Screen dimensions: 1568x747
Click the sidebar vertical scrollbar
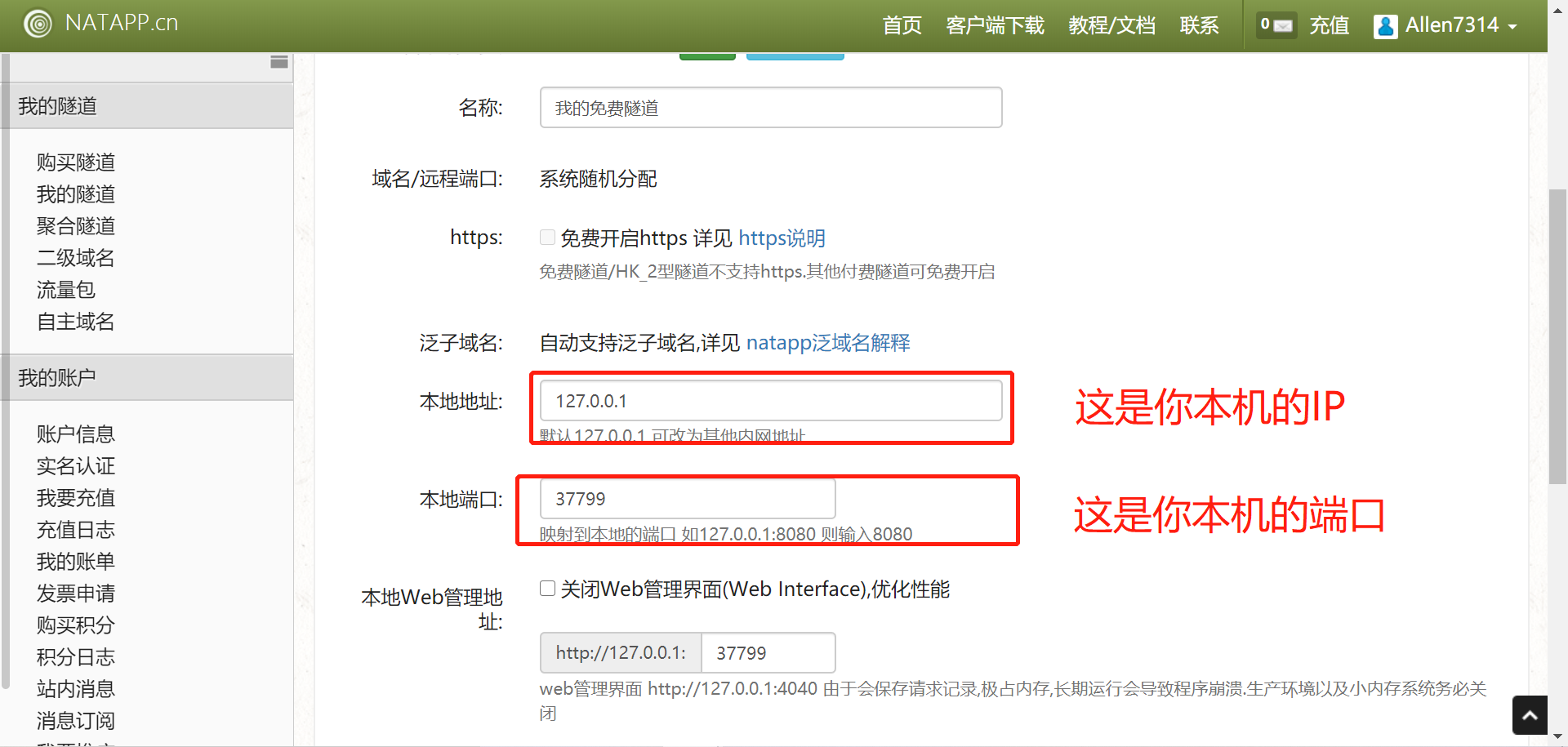(6, 371)
